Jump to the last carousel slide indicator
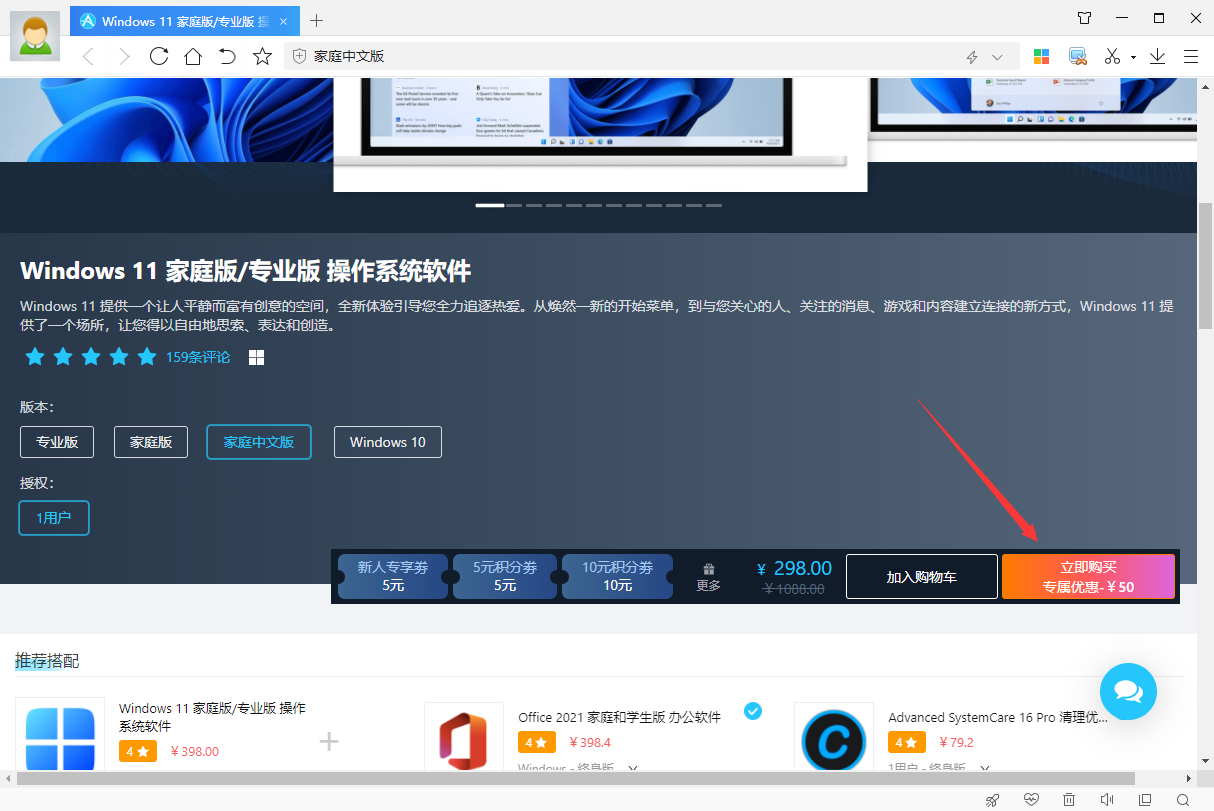Screen dimensions: 1214x811 (x=714, y=205)
